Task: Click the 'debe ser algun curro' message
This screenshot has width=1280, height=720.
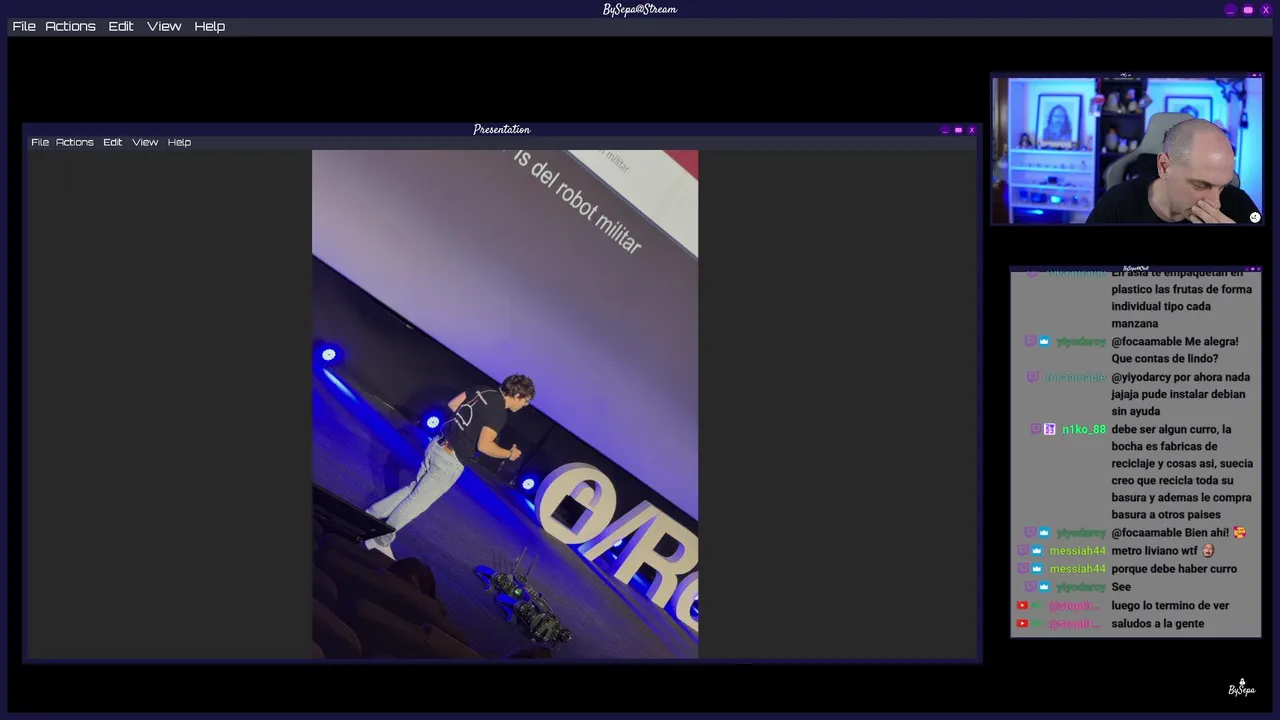Action: point(1182,472)
